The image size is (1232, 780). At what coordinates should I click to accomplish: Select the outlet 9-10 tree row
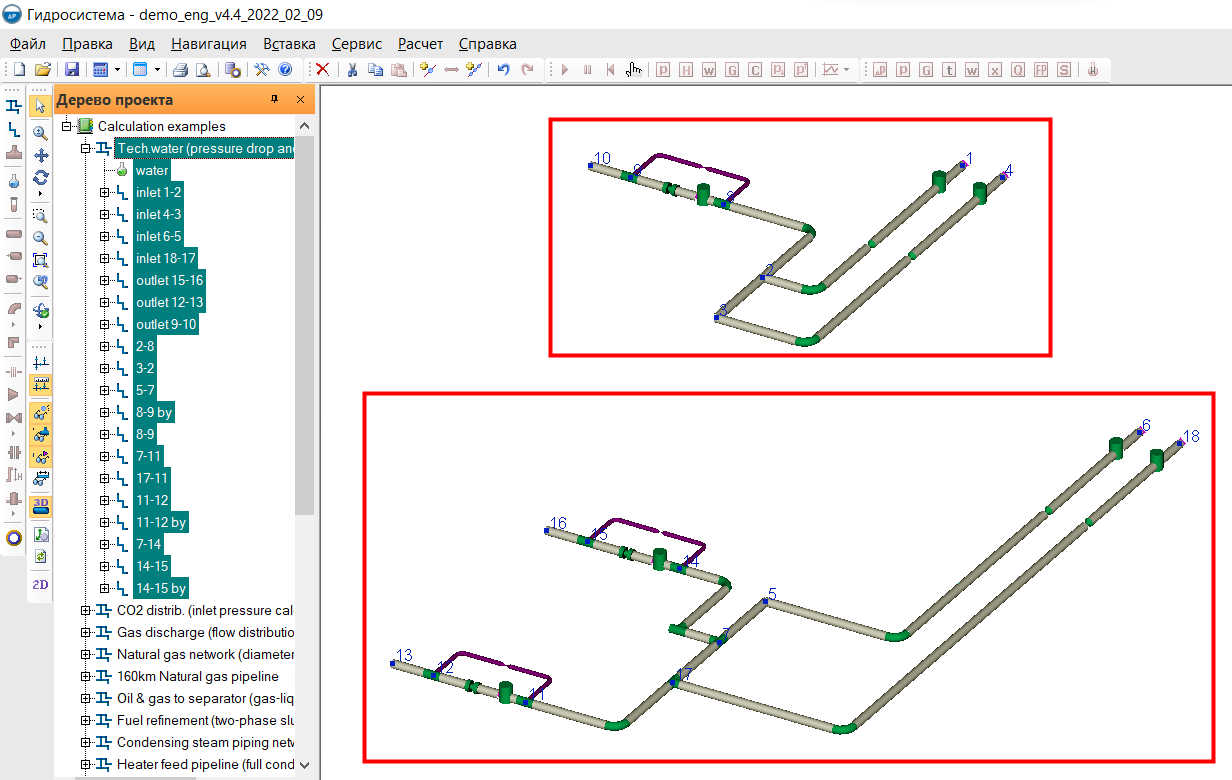pos(166,324)
